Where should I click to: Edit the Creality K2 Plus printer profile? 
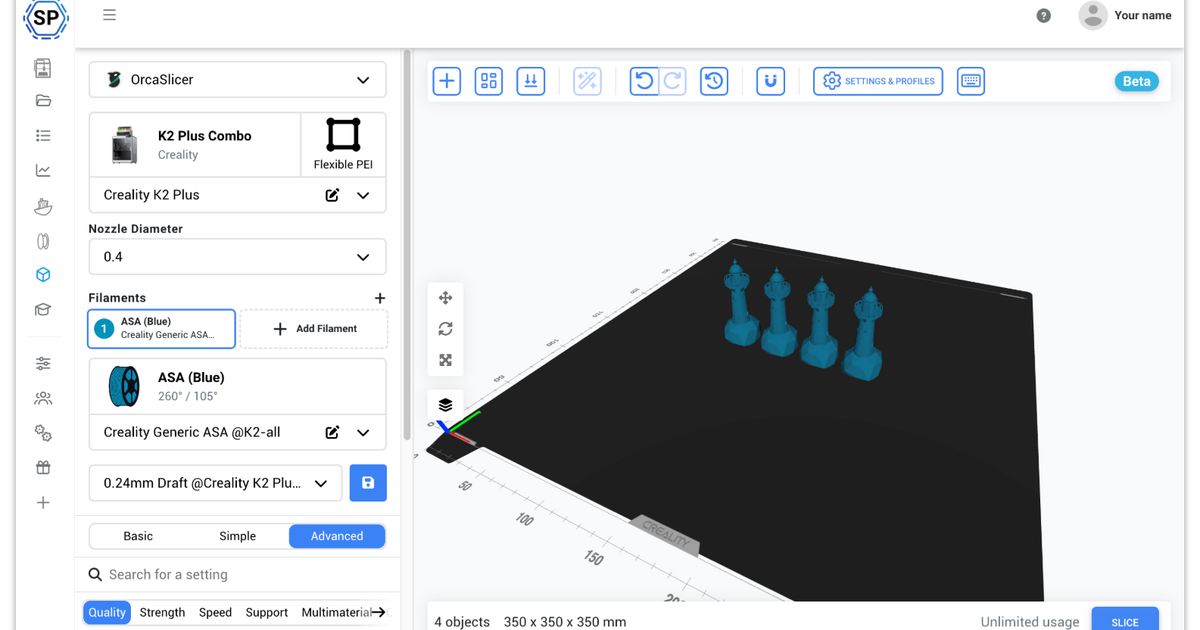pos(332,195)
